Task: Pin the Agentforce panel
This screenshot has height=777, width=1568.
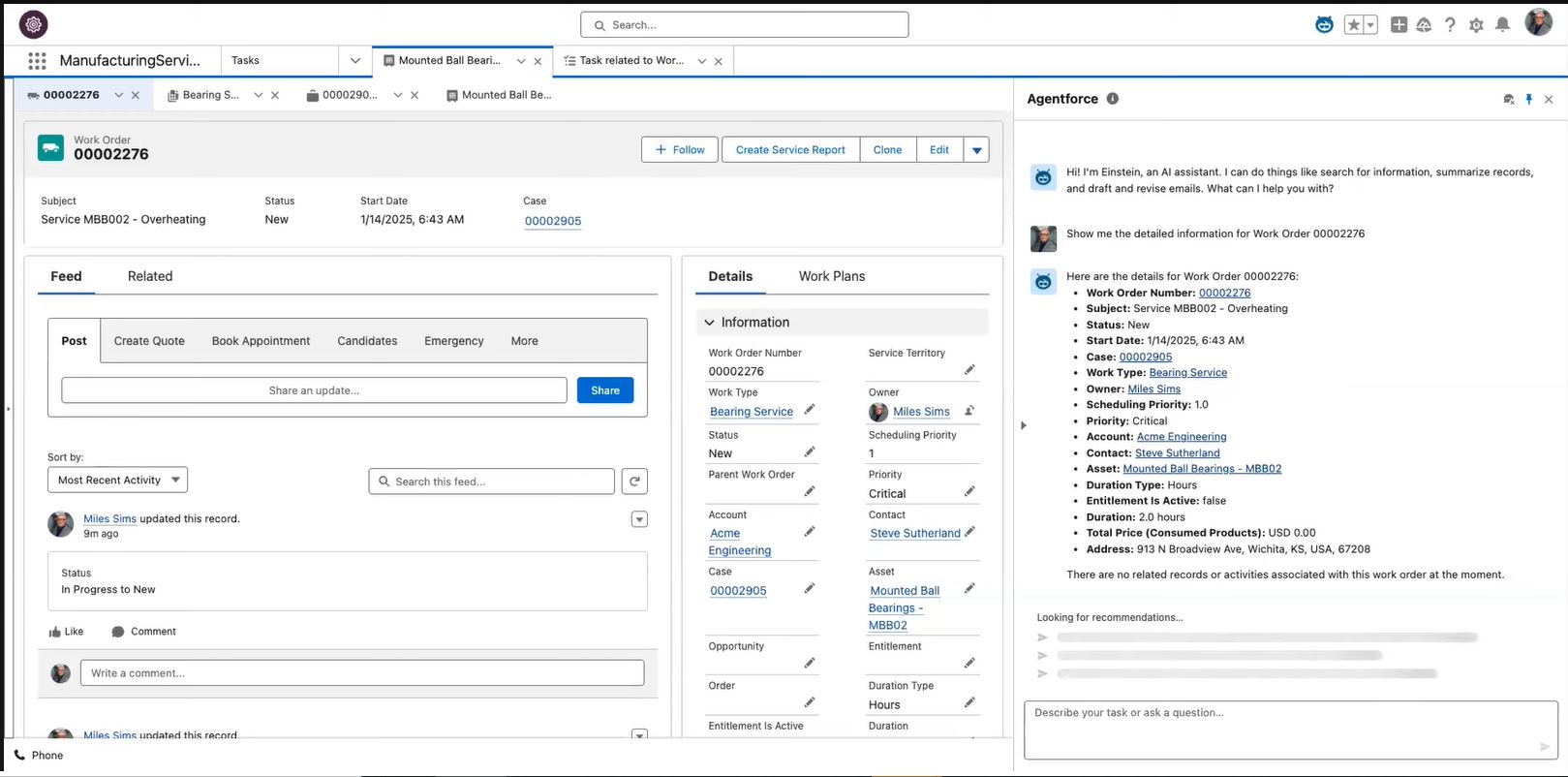Action: pyautogui.click(x=1529, y=99)
